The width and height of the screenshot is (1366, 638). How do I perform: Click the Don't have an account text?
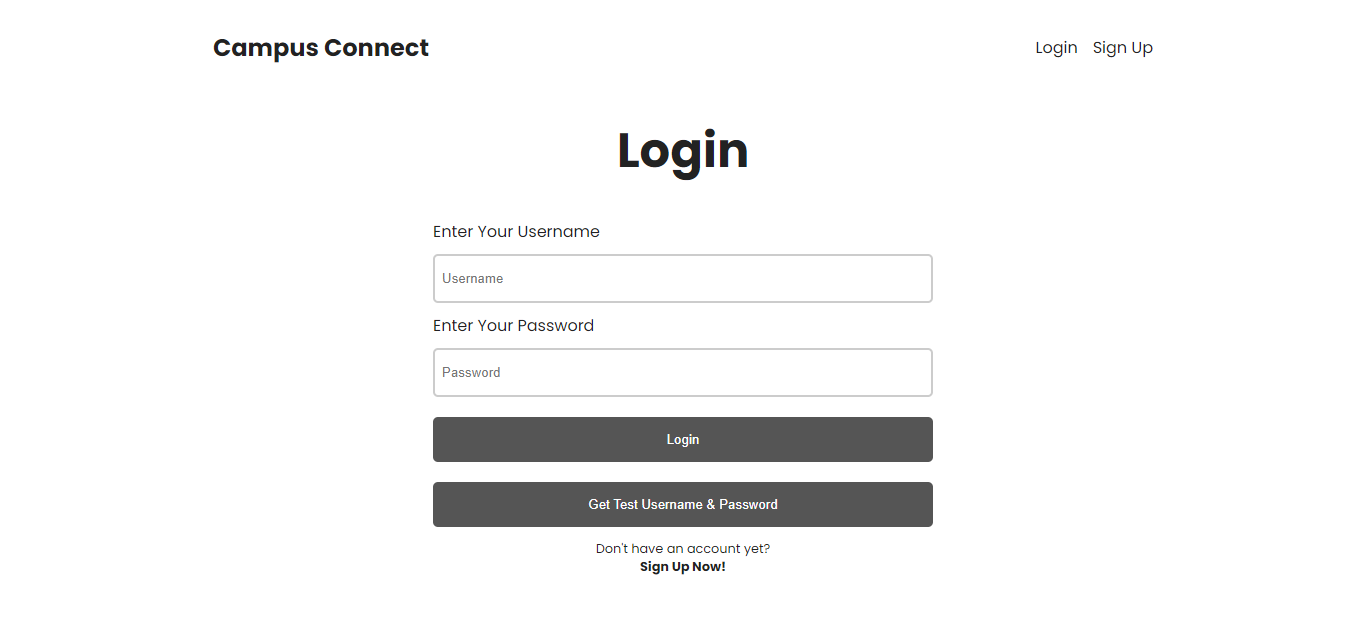pyautogui.click(x=683, y=548)
